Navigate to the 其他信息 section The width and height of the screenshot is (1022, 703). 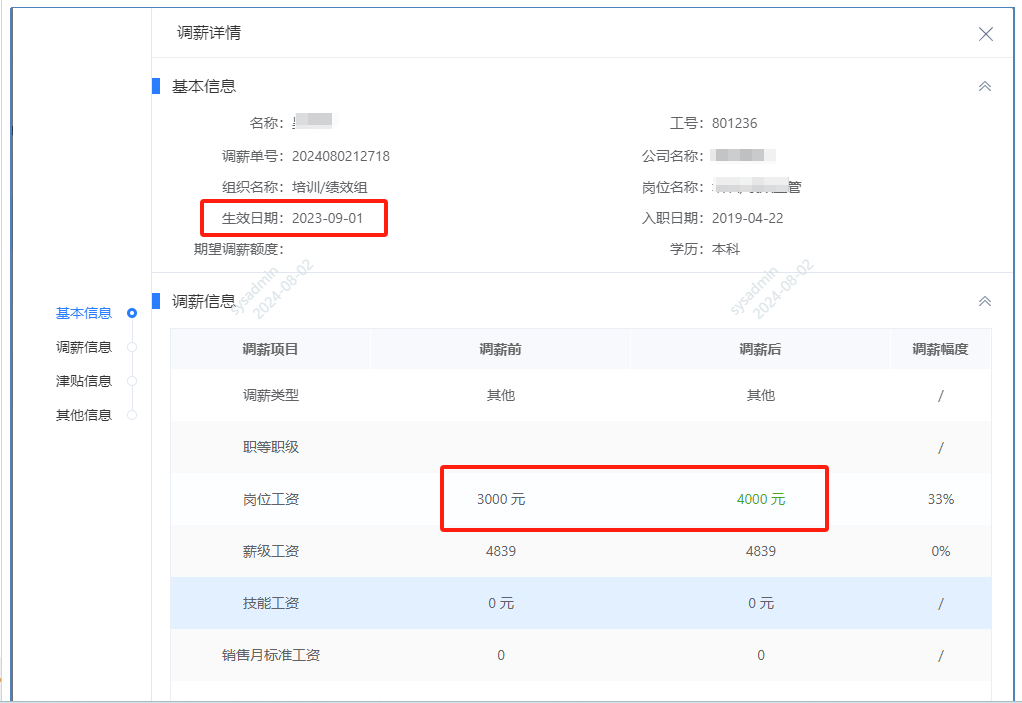pyautogui.click(x=84, y=414)
